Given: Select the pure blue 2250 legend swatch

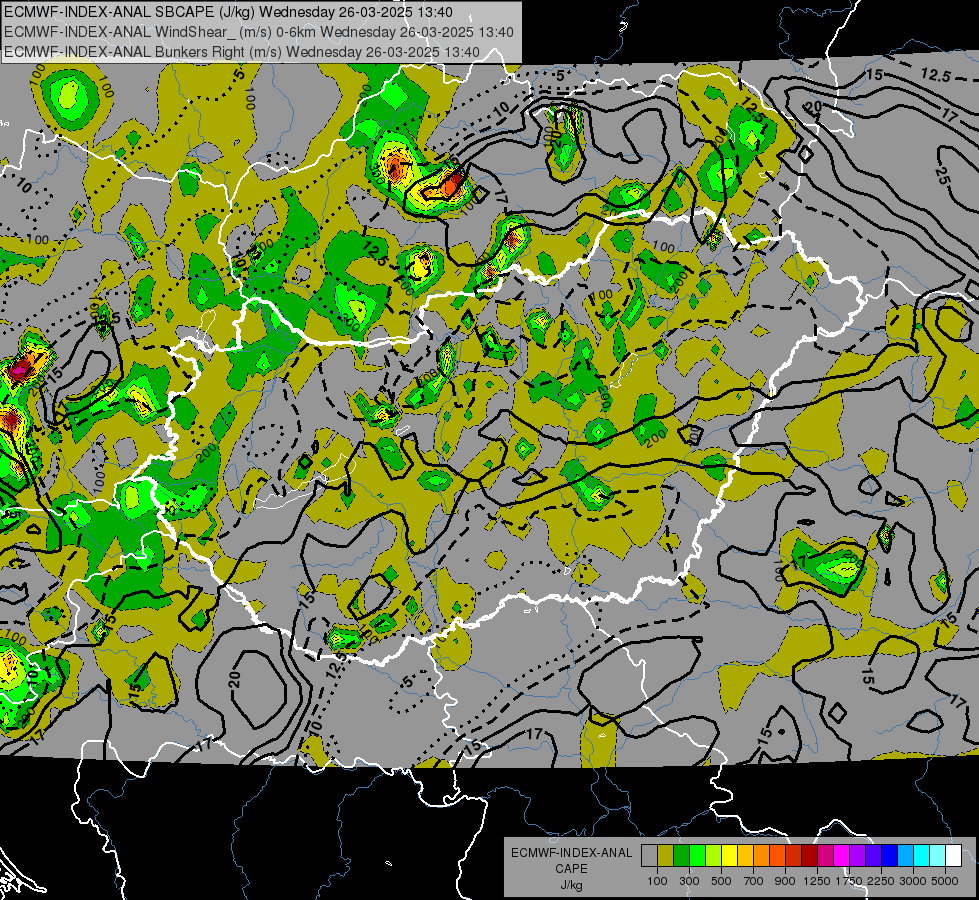Looking at the screenshot, I should 890,856.
